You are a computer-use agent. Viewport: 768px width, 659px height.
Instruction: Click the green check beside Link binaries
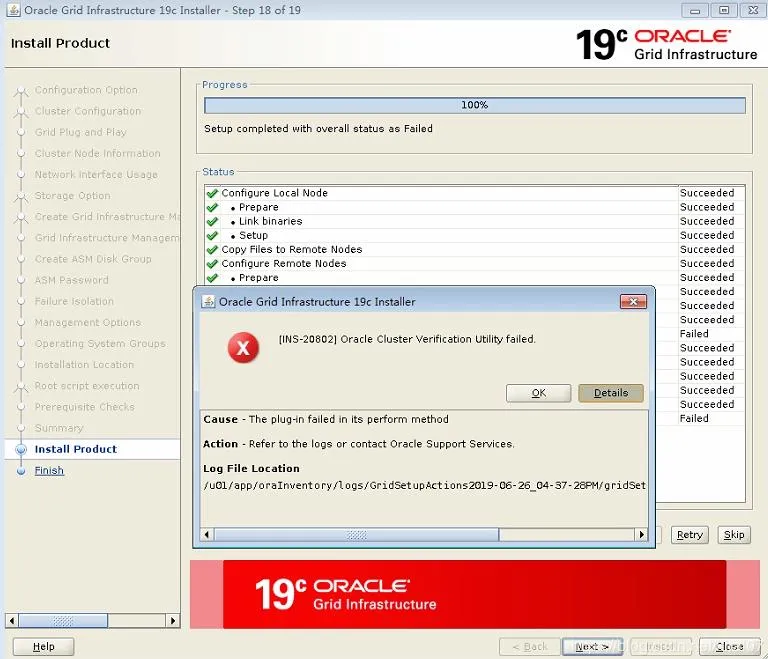[212, 221]
